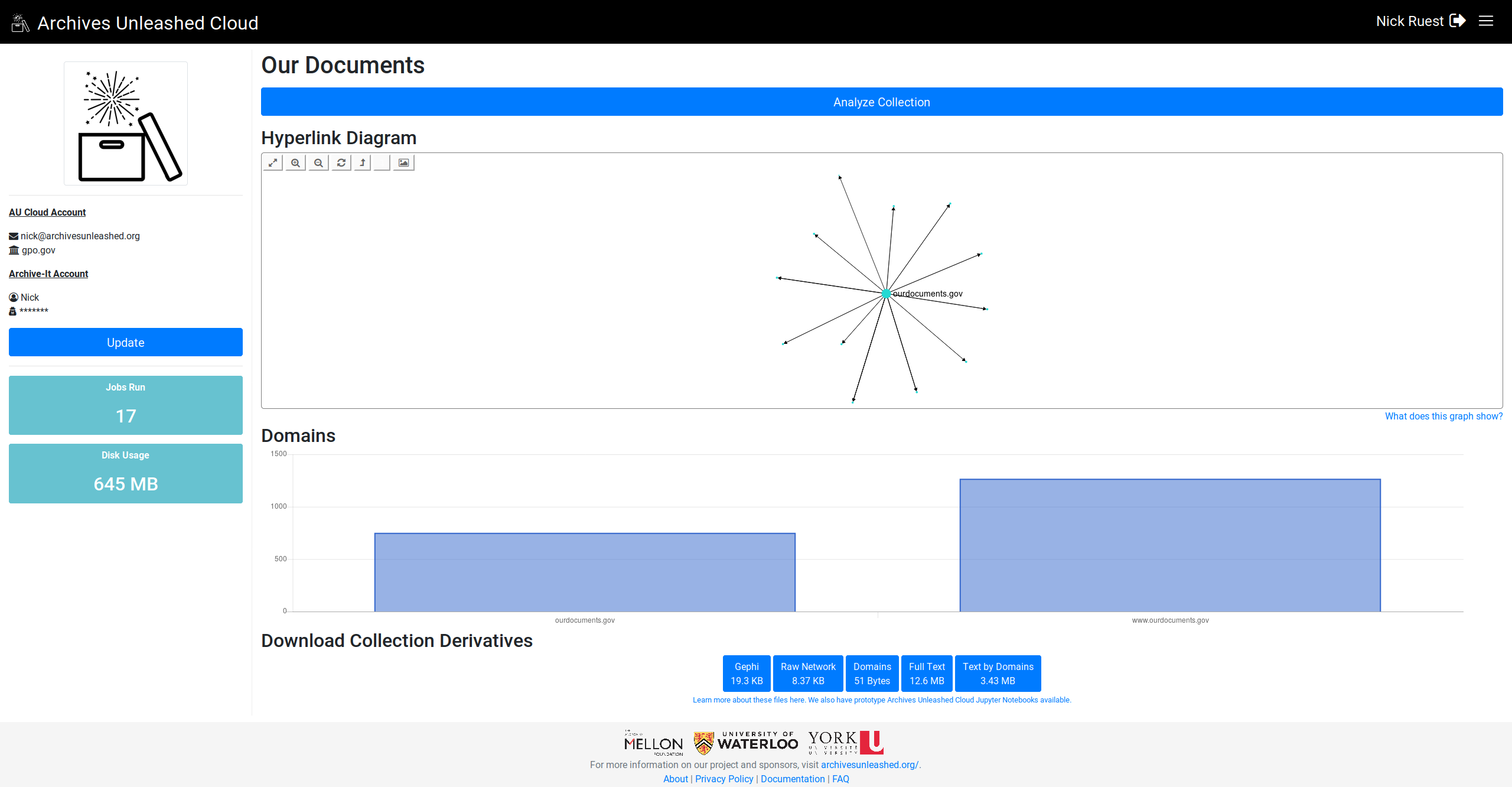
Task: Visit the archivesunleashed.org/ footer link
Action: pos(869,765)
